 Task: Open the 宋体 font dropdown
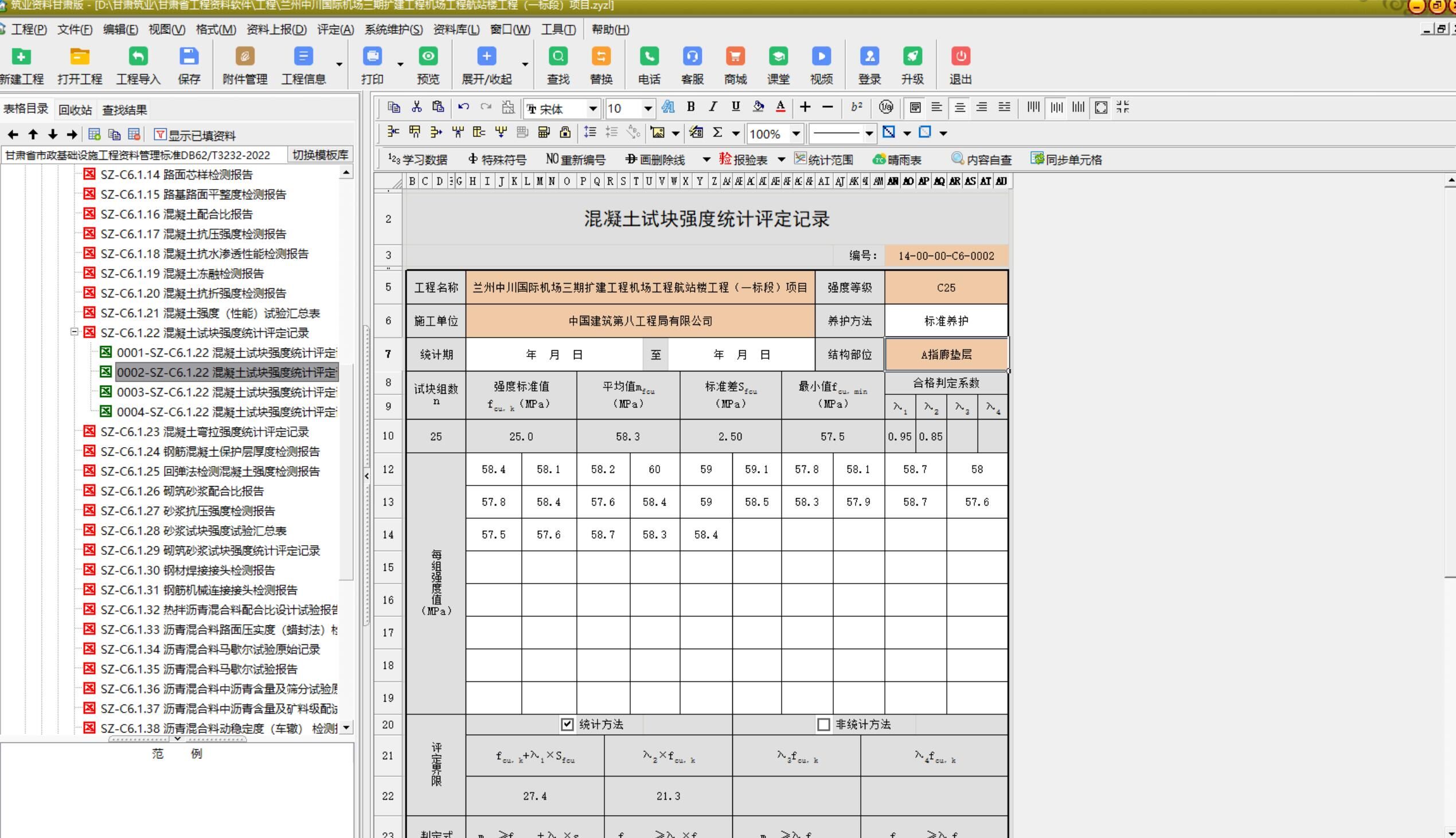click(592, 109)
